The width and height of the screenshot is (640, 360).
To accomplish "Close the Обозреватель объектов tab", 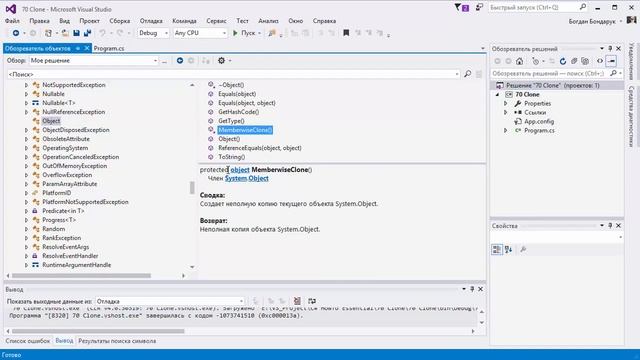I will pos(87,48).
